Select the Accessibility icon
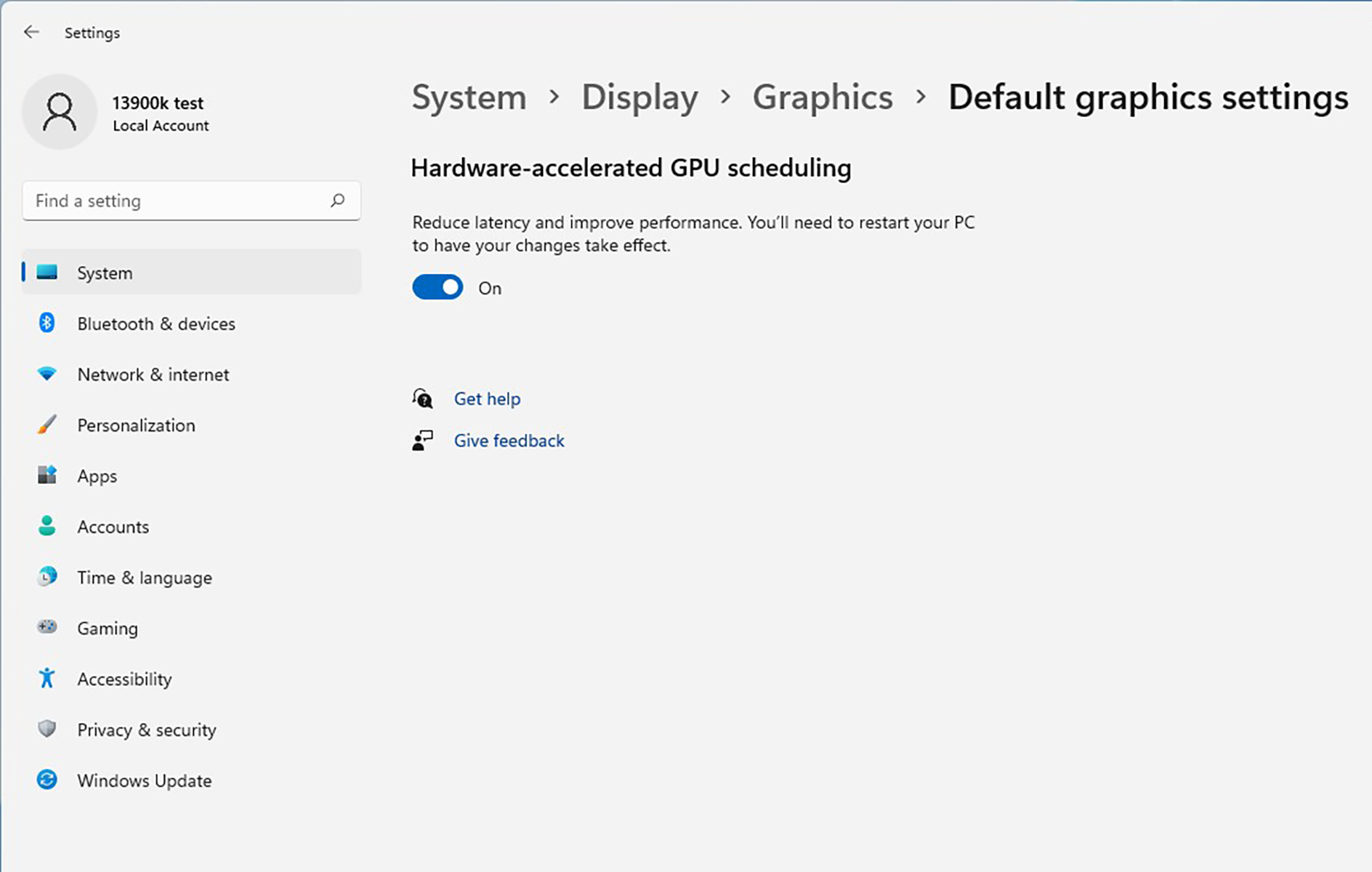Image resolution: width=1372 pixels, height=872 pixels. click(47, 678)
